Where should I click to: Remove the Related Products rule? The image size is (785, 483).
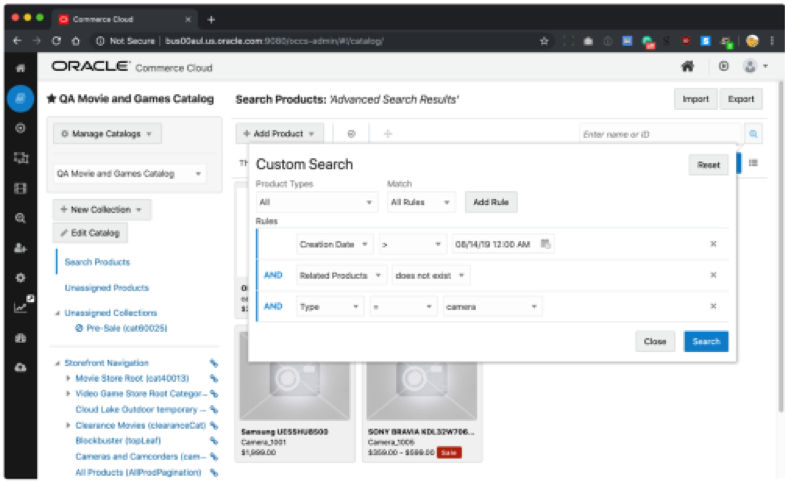[x=713, y=275]
